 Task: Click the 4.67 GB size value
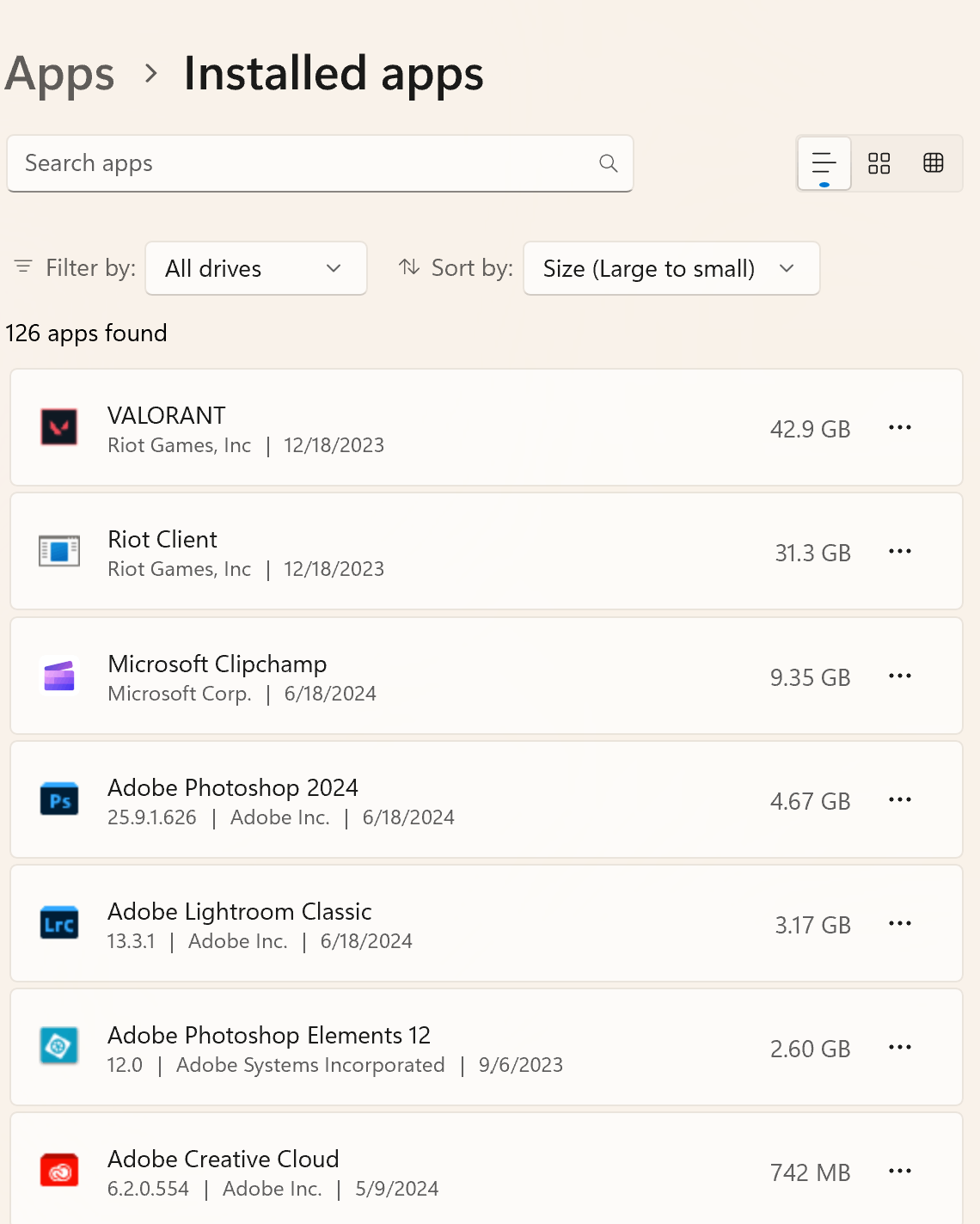810,801
